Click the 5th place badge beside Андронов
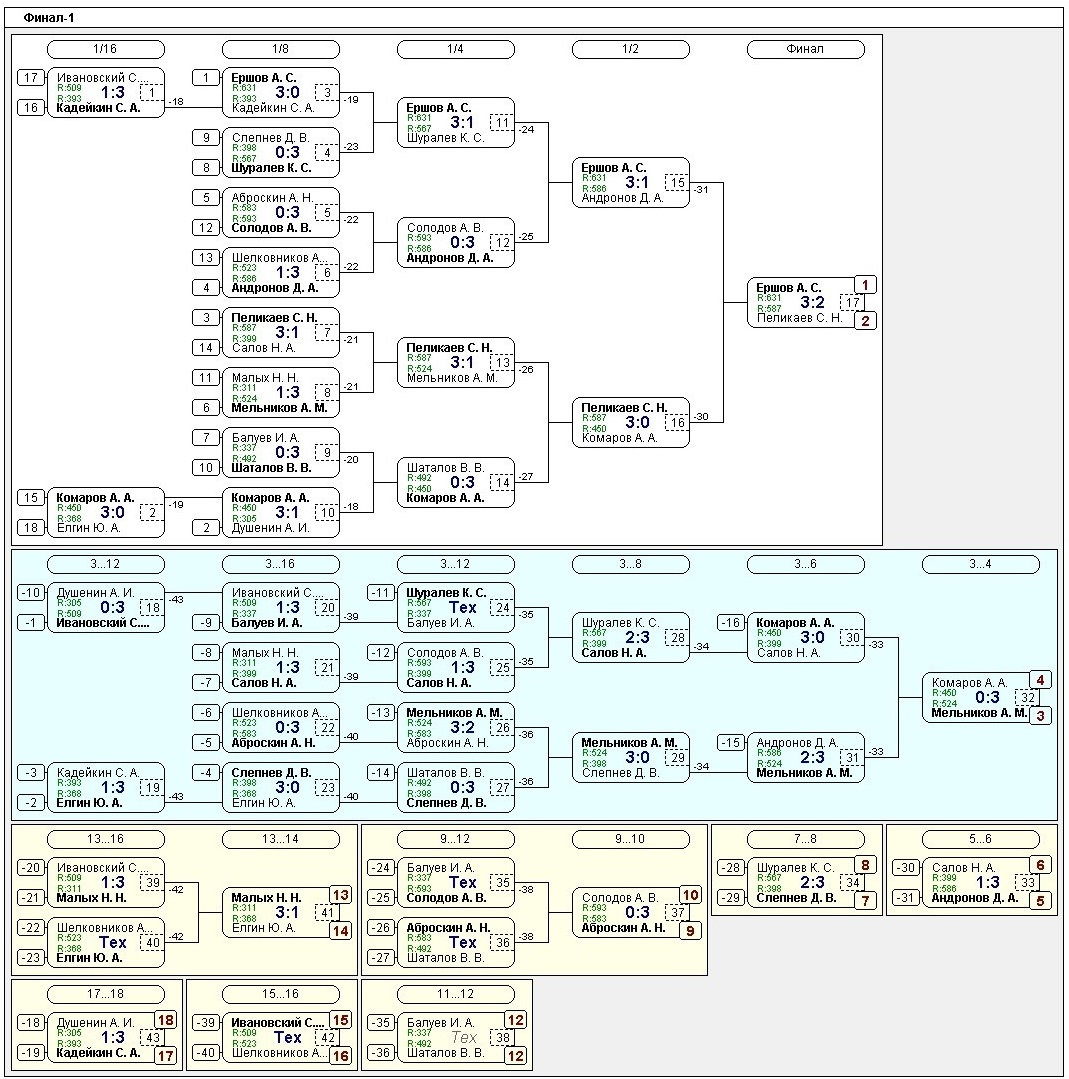1069x1079 pixels. [x=1040, y=900]
